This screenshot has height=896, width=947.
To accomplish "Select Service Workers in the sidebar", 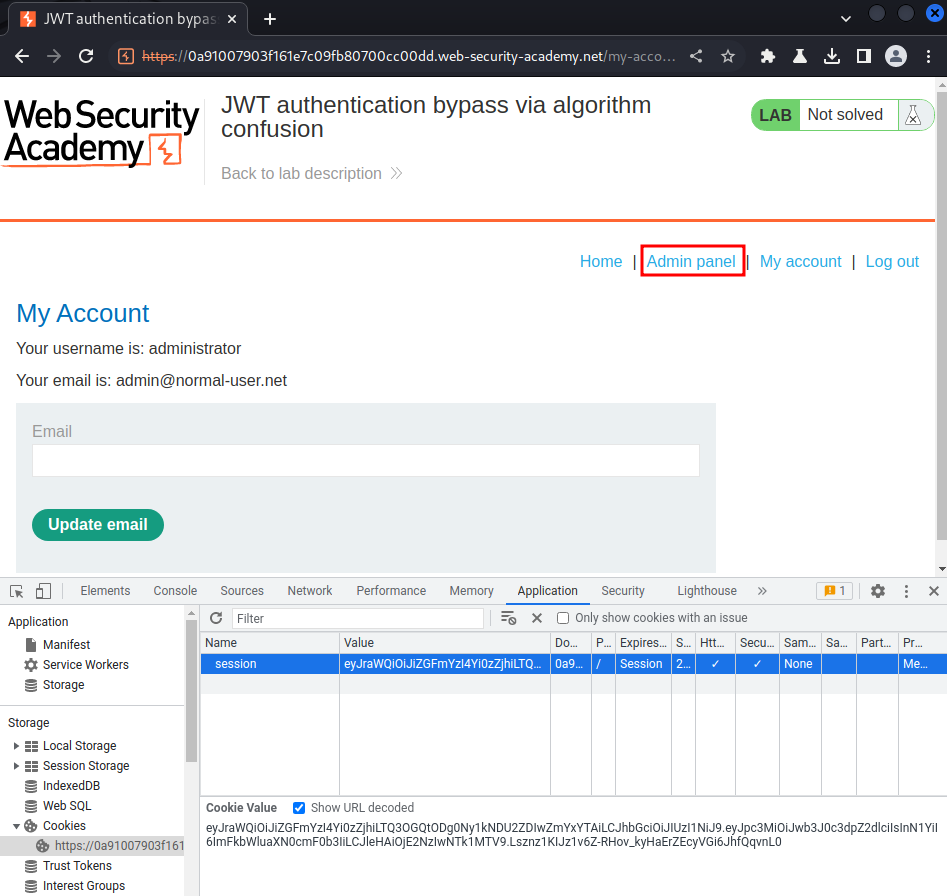I will point(86,665).
